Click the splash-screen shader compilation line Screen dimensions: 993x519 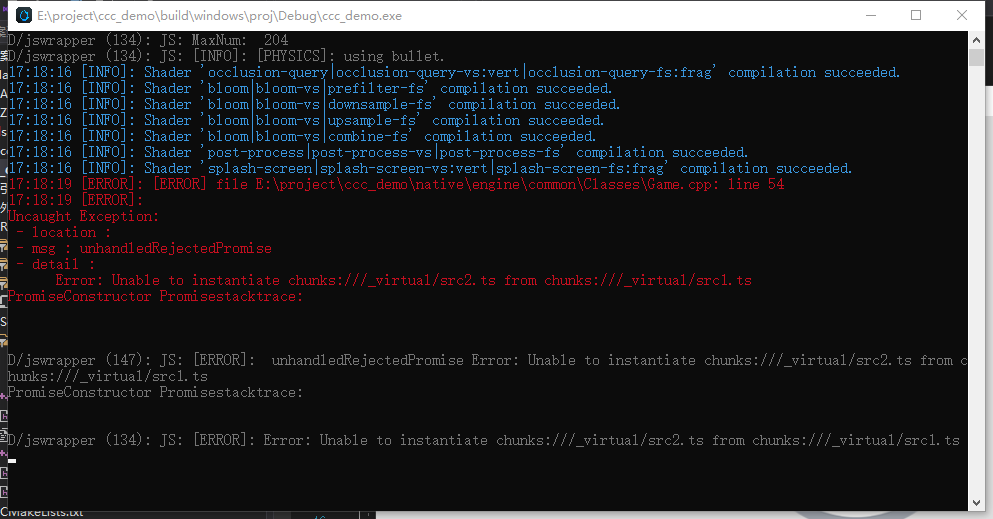(x=430, y=168)
